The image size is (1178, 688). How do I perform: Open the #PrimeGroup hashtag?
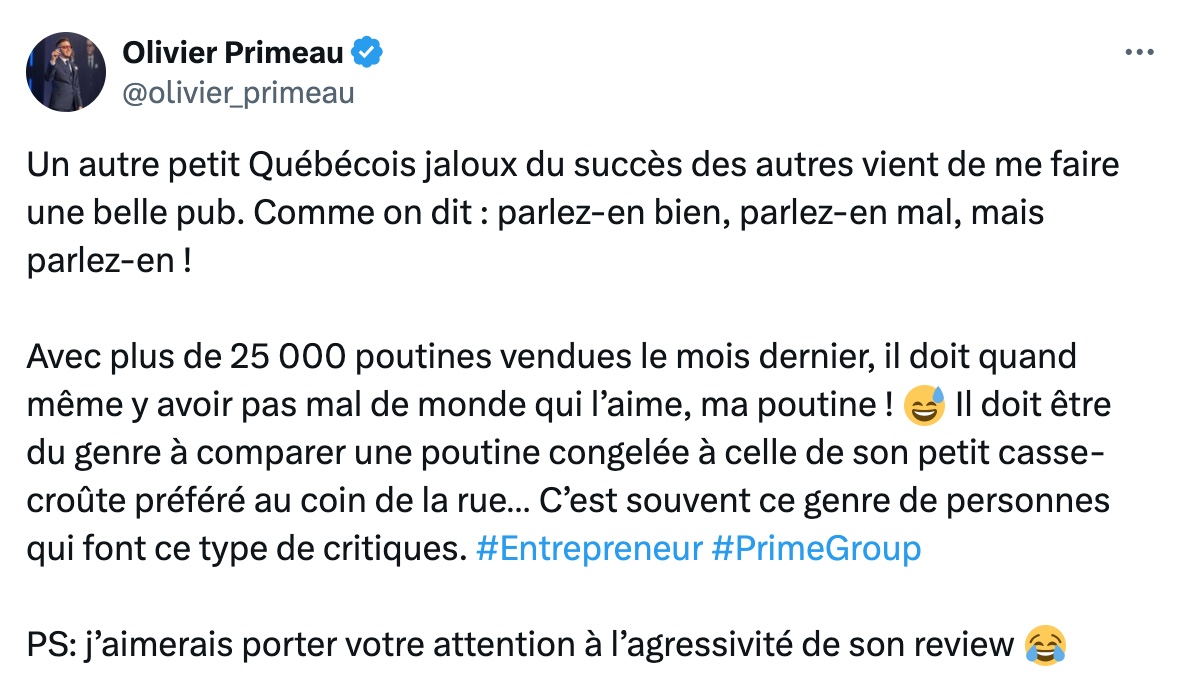click(816, 549)
